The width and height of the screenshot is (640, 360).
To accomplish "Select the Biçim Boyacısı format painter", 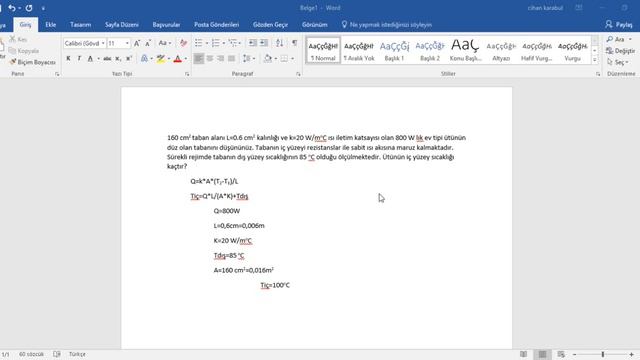I will [32, 62].
